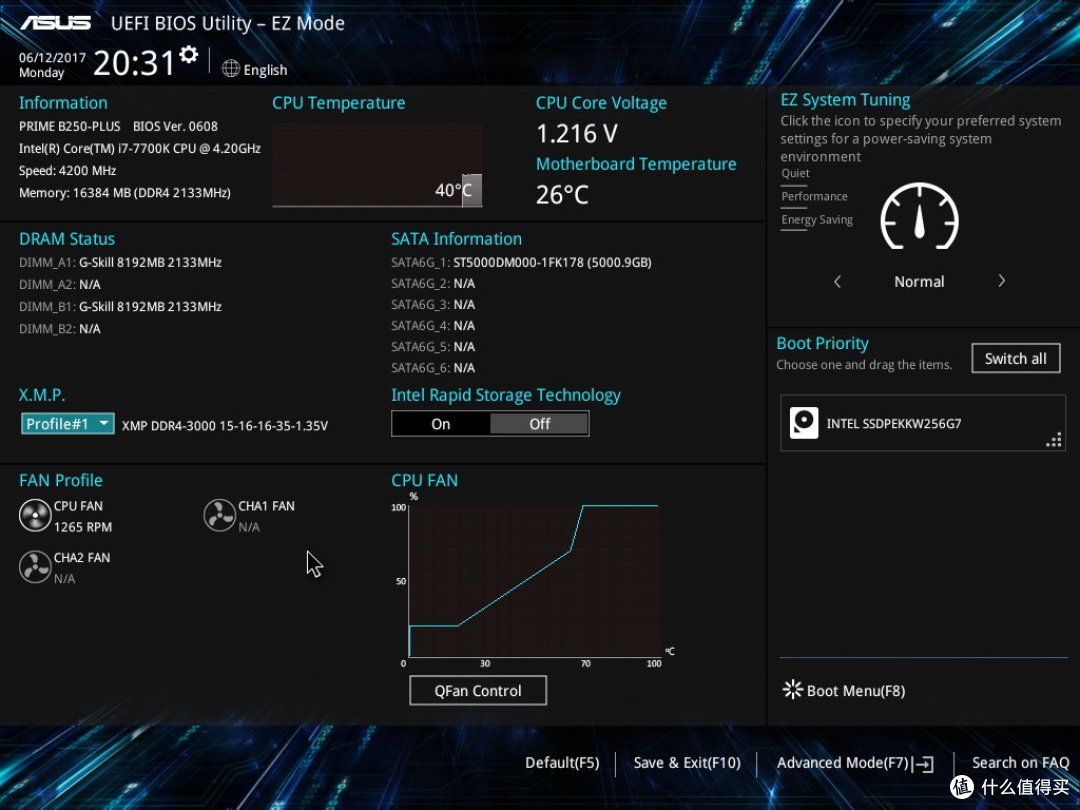This screenshot has height=810, width=1080.
Task: Click 'BIOS Ver. 0608' text
Action: coord(175,127)
